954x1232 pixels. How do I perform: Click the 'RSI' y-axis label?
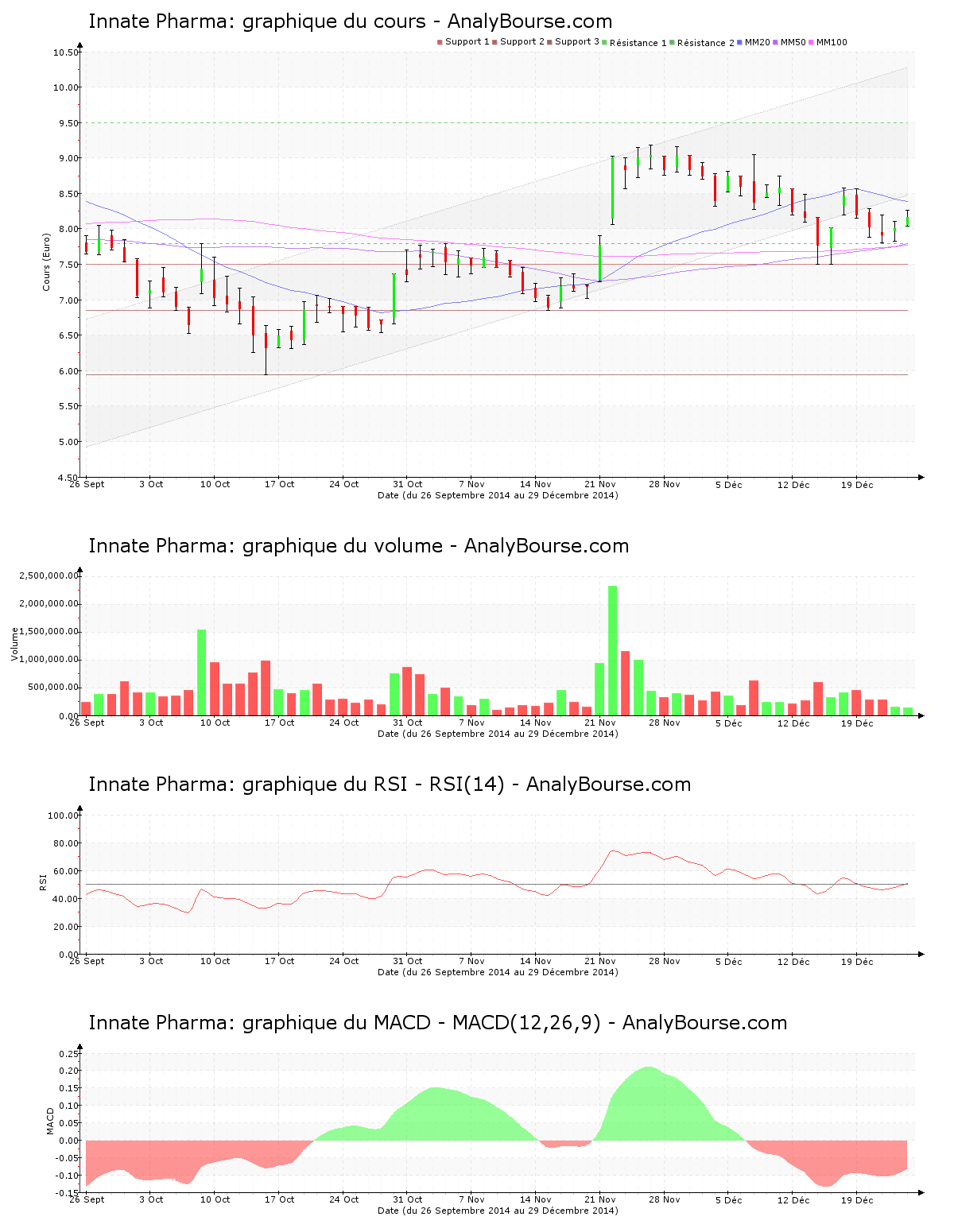pyautogui.click(x=43, y=881)
